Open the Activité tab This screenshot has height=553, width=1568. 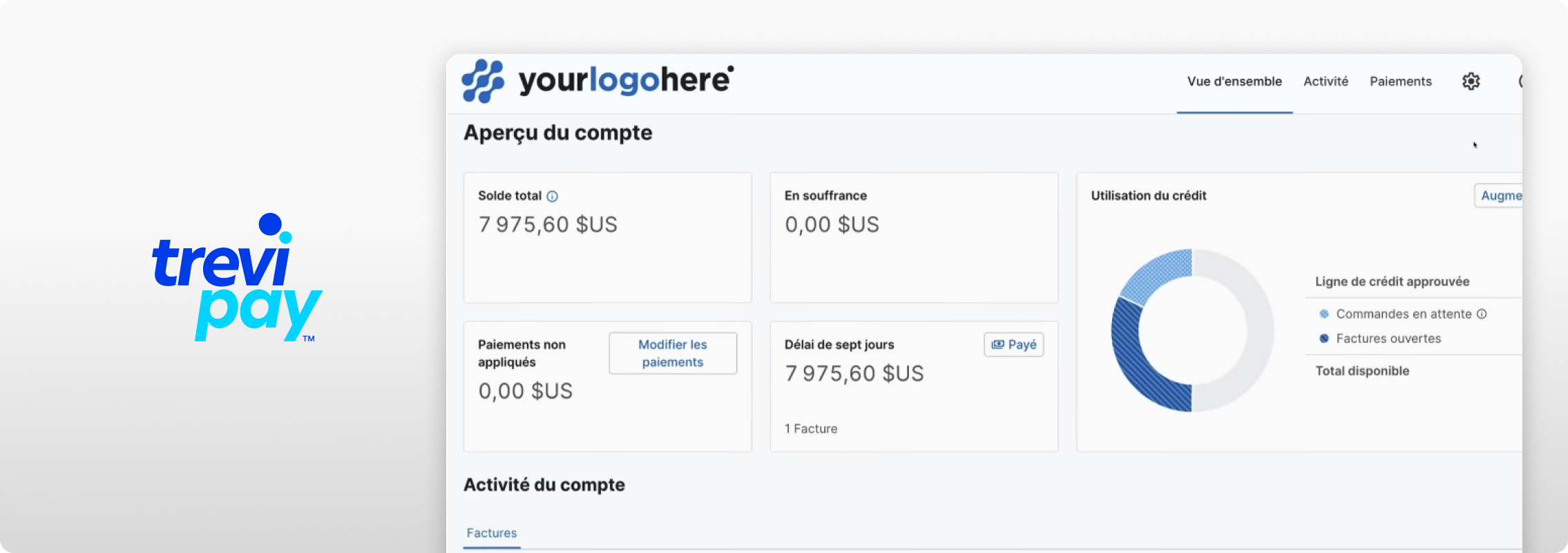click(x=1326, y=82)
